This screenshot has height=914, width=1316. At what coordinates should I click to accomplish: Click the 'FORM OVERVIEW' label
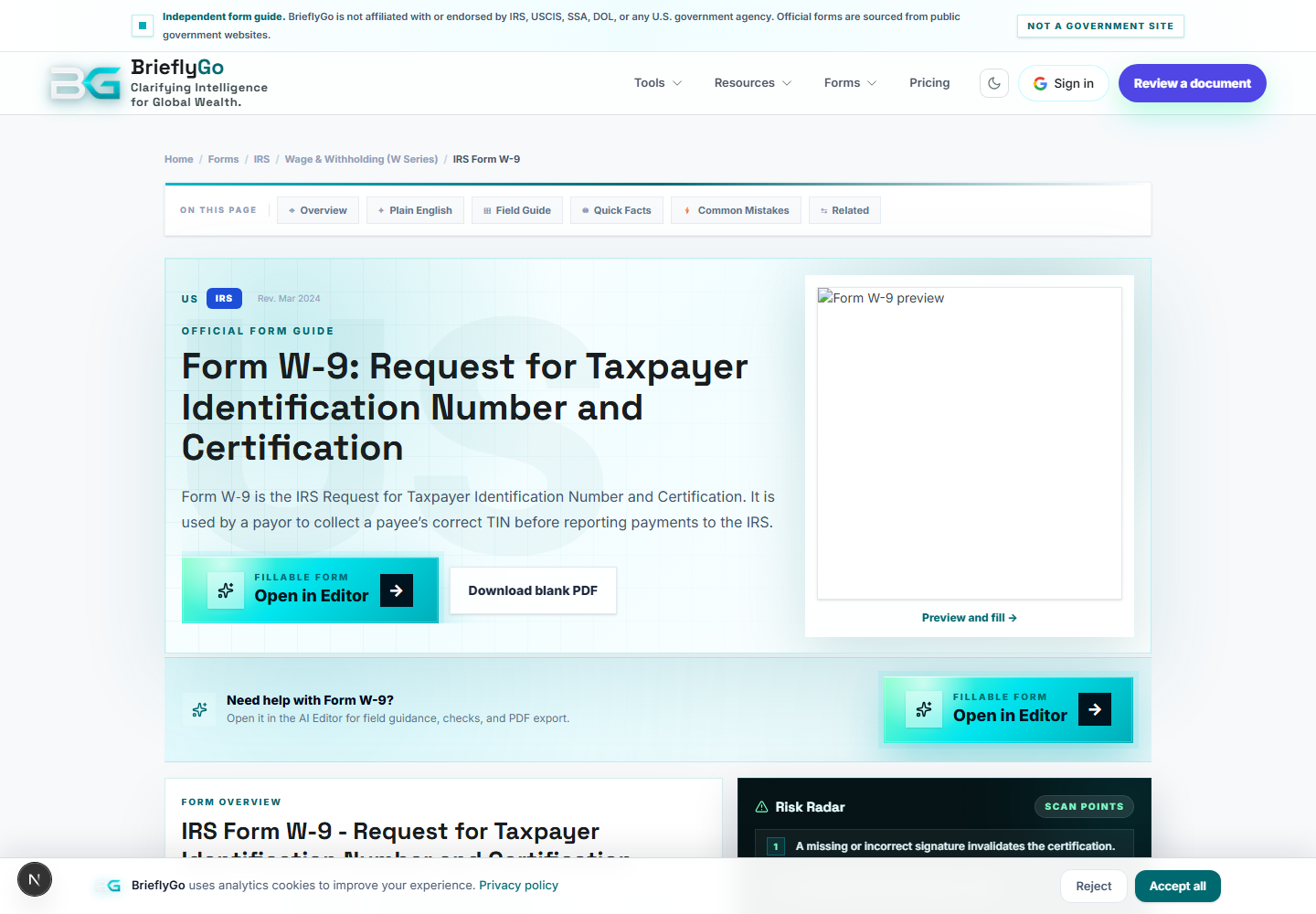coord(231,802)
